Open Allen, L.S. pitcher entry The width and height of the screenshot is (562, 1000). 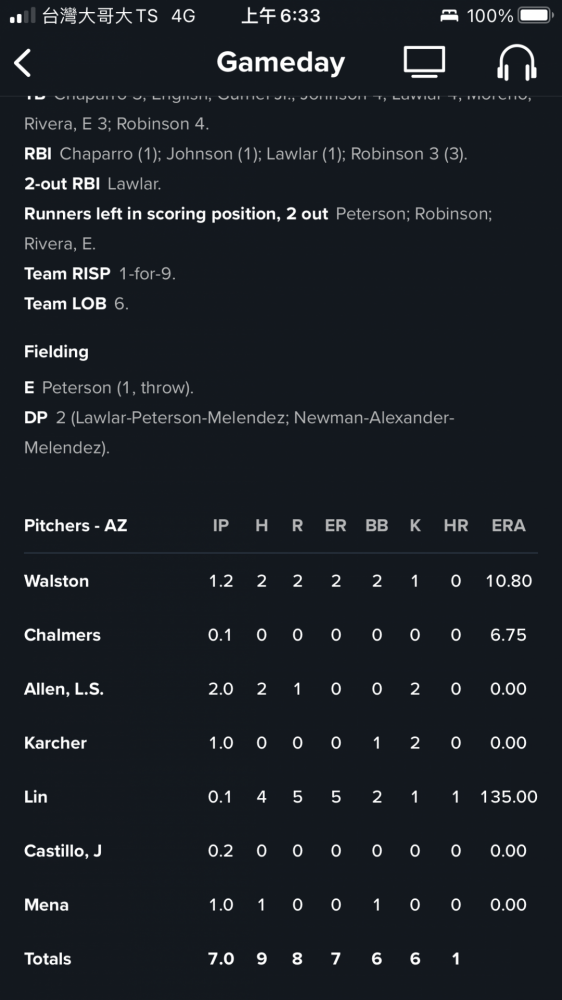281,689
